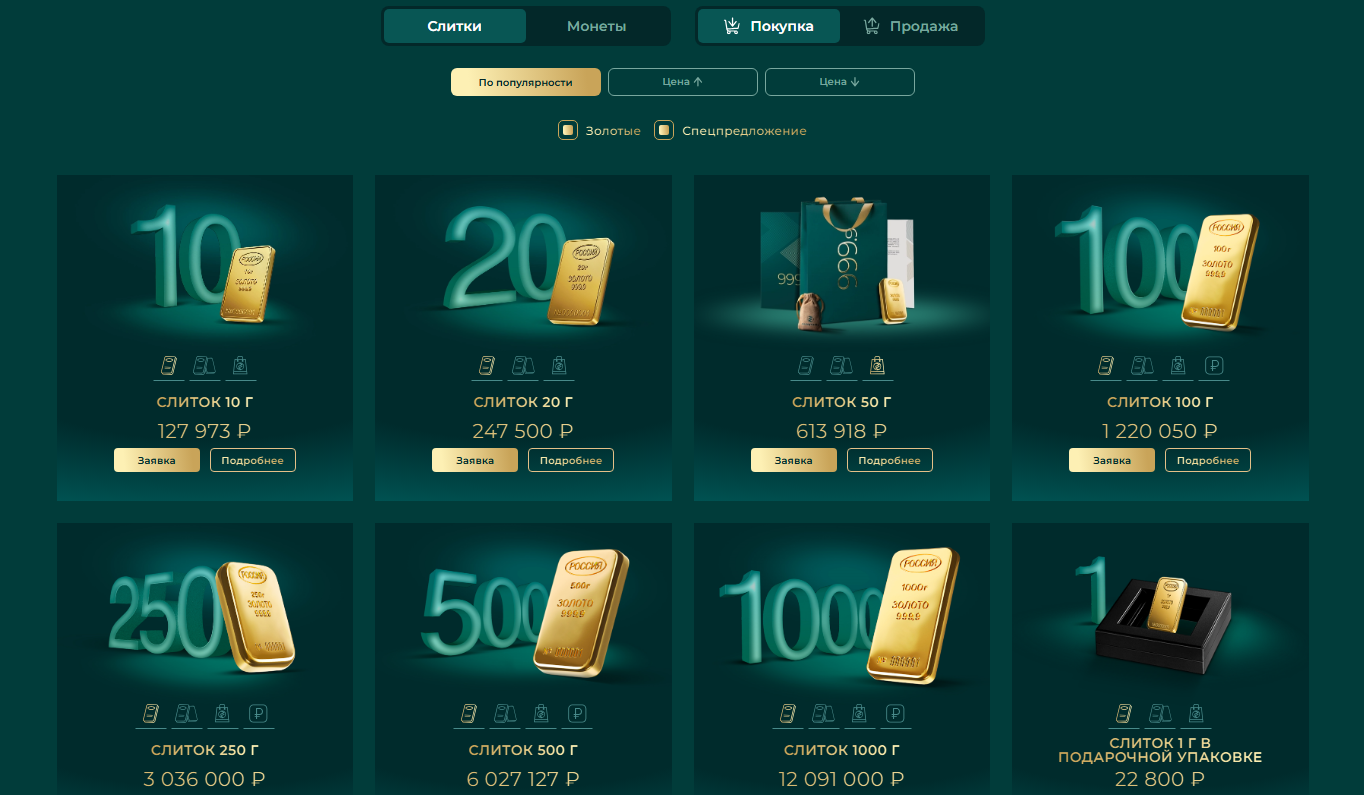Click the ruble icon under 100 g ingot
This screenshot has height=795, width=1364.
coord(1216,367)
